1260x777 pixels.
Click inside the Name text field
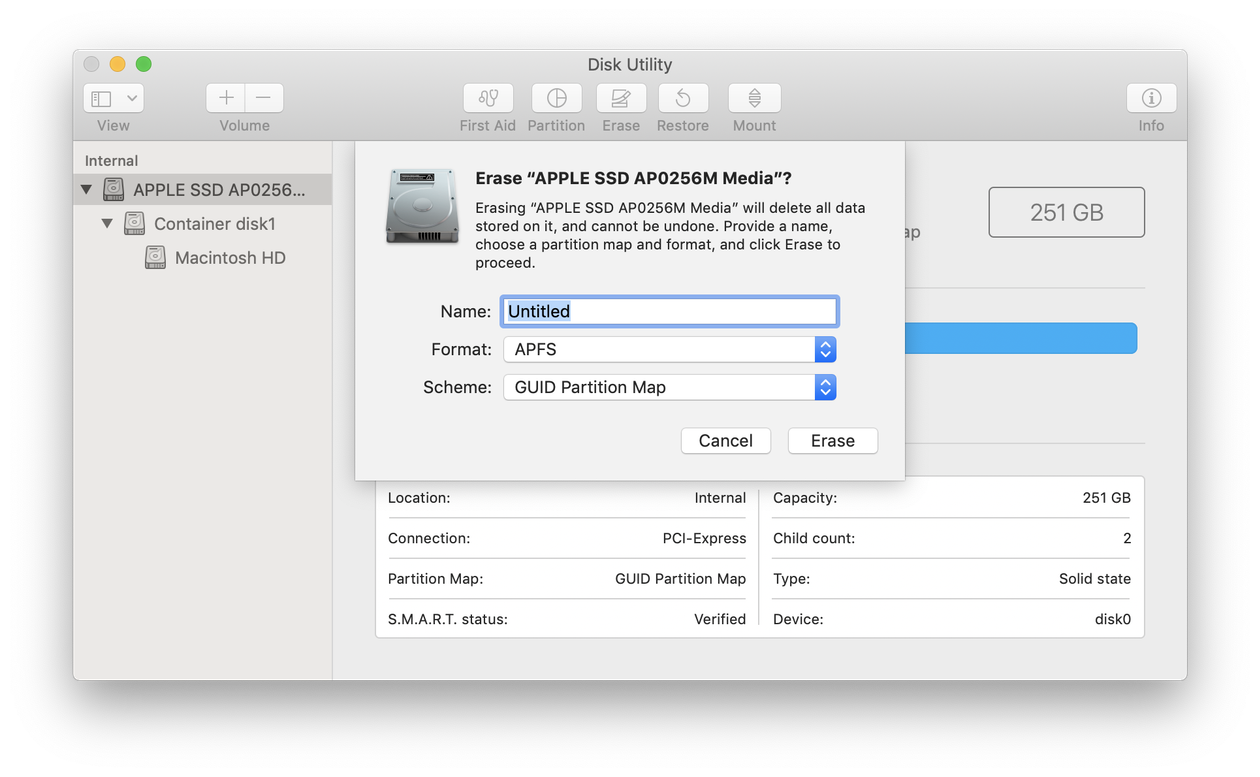[668, 311]
